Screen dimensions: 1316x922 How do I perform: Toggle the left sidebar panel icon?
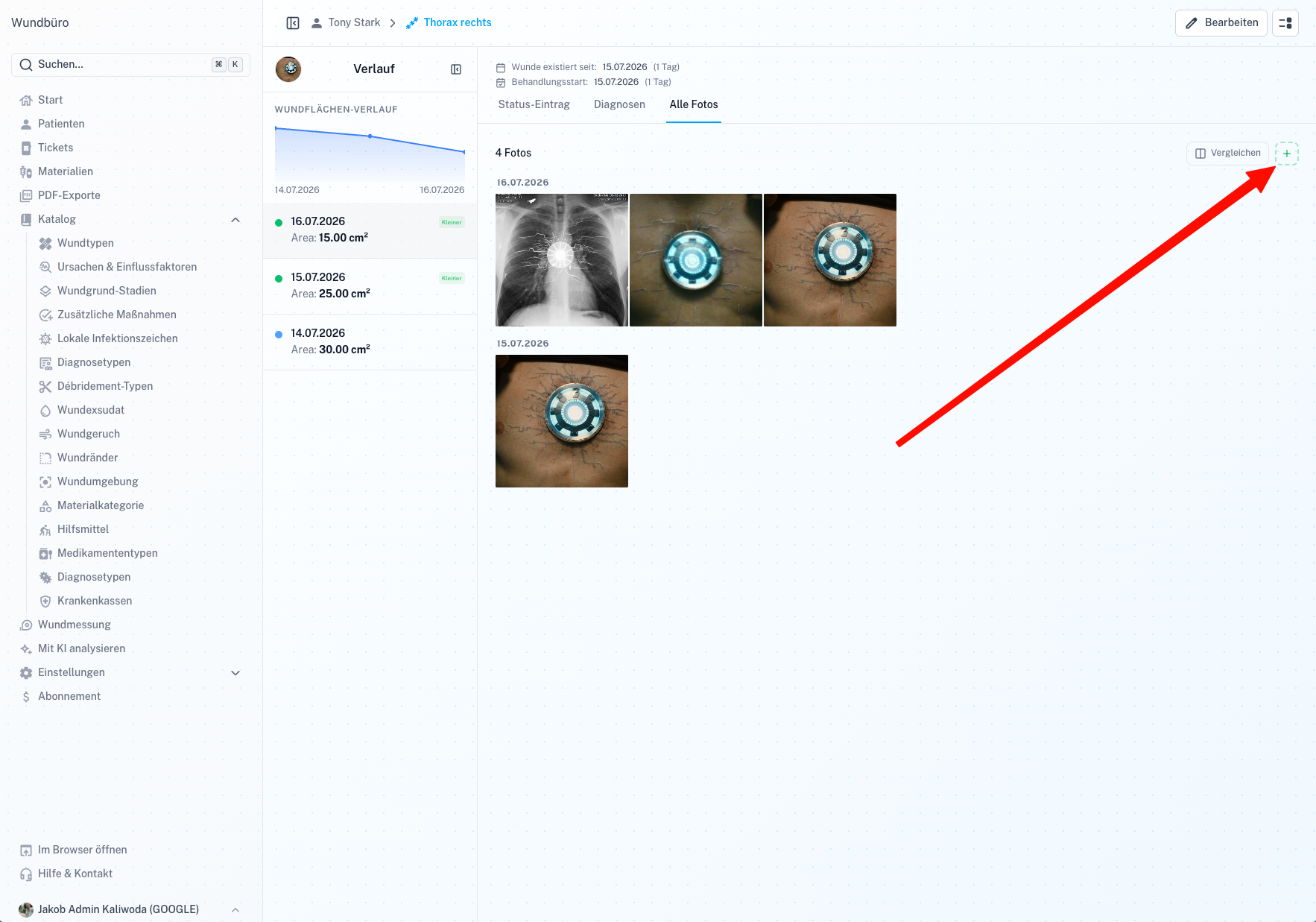[x=293, y=23]
